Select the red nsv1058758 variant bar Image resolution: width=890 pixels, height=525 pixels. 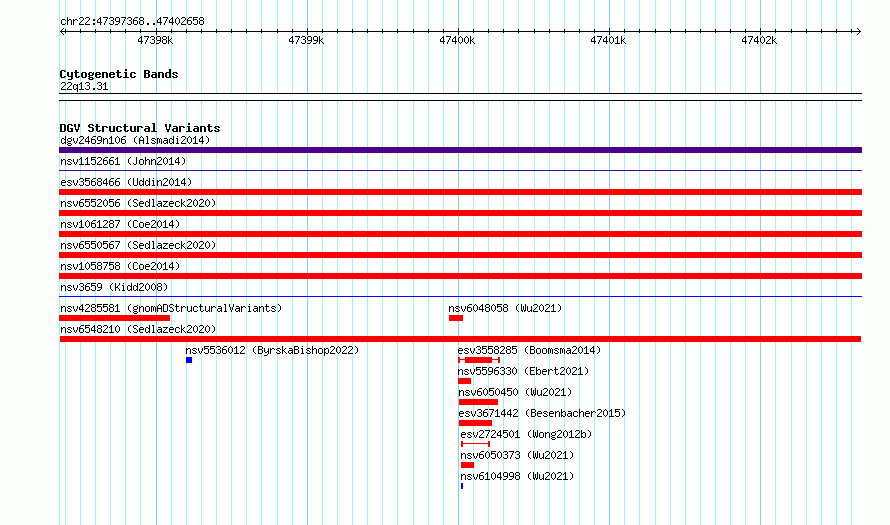460,276
